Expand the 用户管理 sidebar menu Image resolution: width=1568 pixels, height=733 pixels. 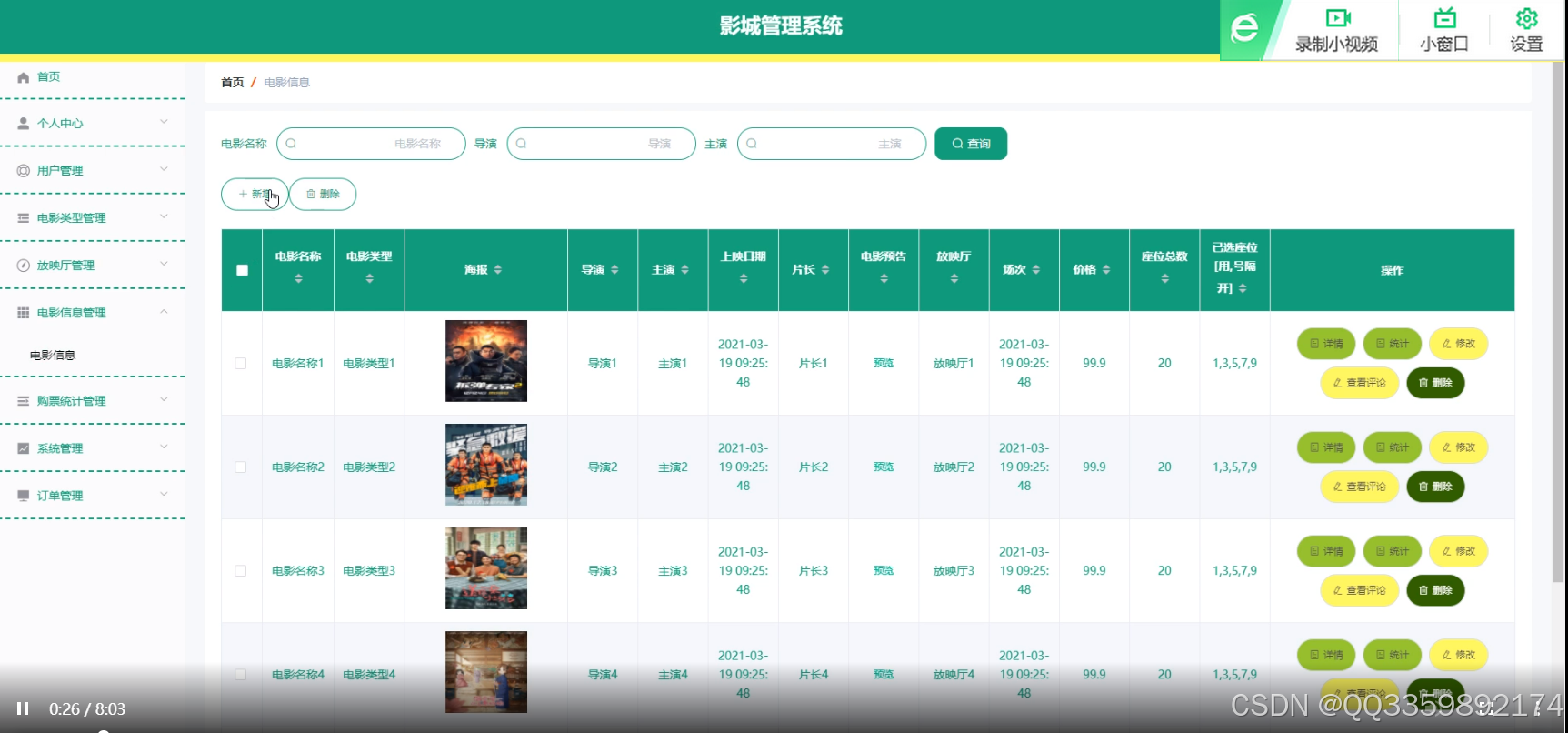(93, 170)
